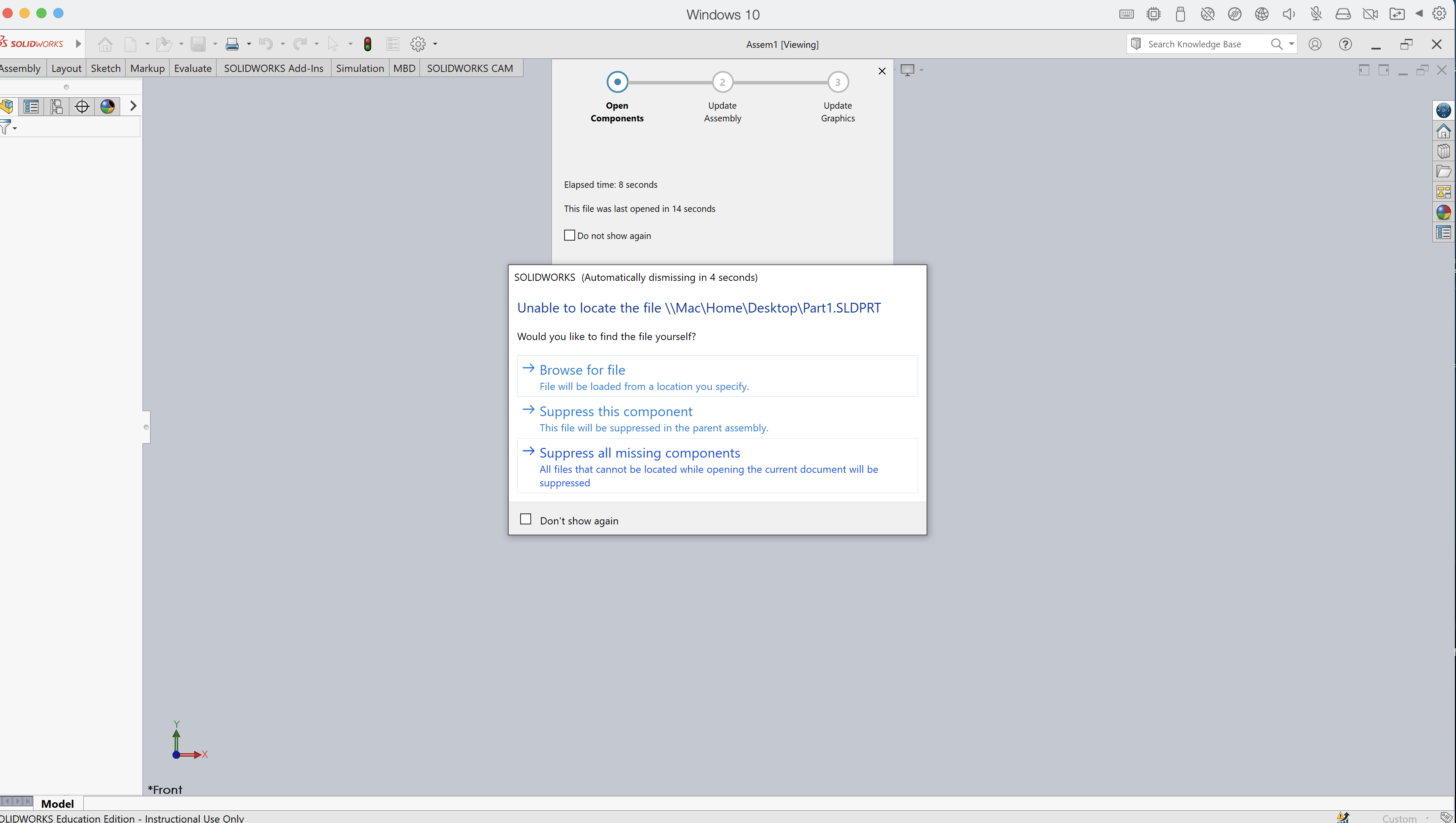This screenshot has width=1456, height=823.
Task: Switch to the Evaluate tab
Action: [x=193, y=69]
